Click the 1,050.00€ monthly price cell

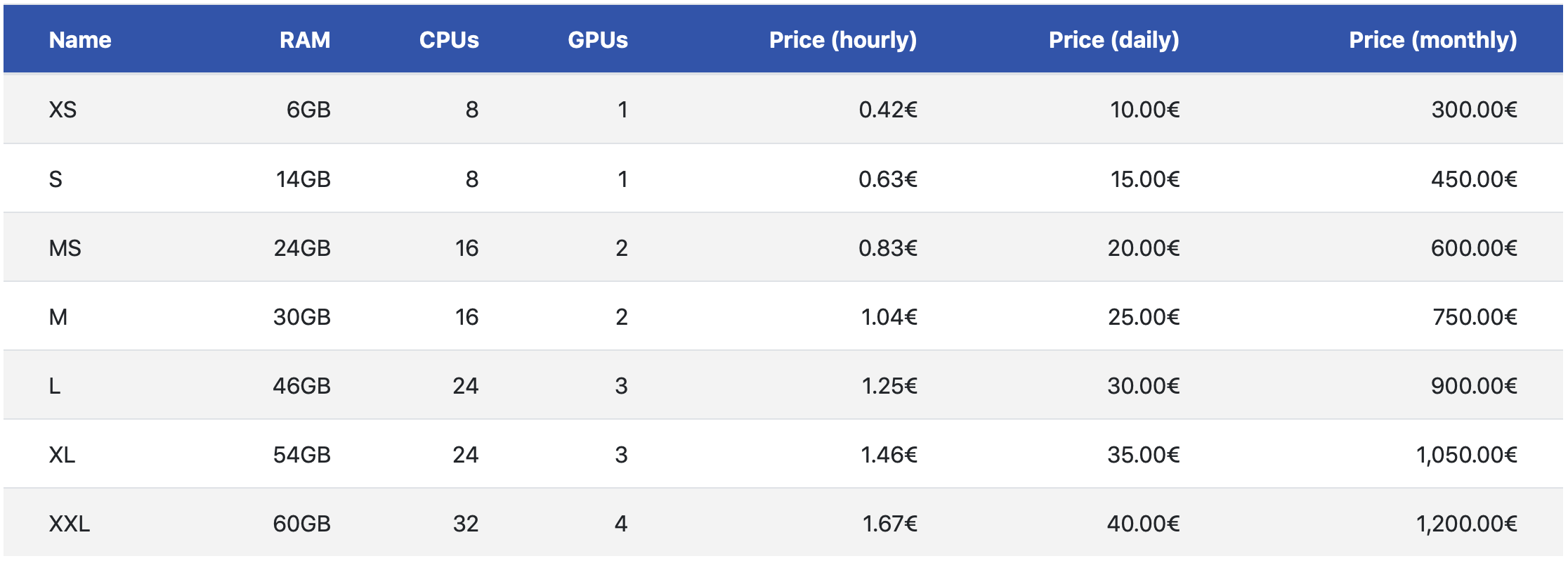point(1466,455)
